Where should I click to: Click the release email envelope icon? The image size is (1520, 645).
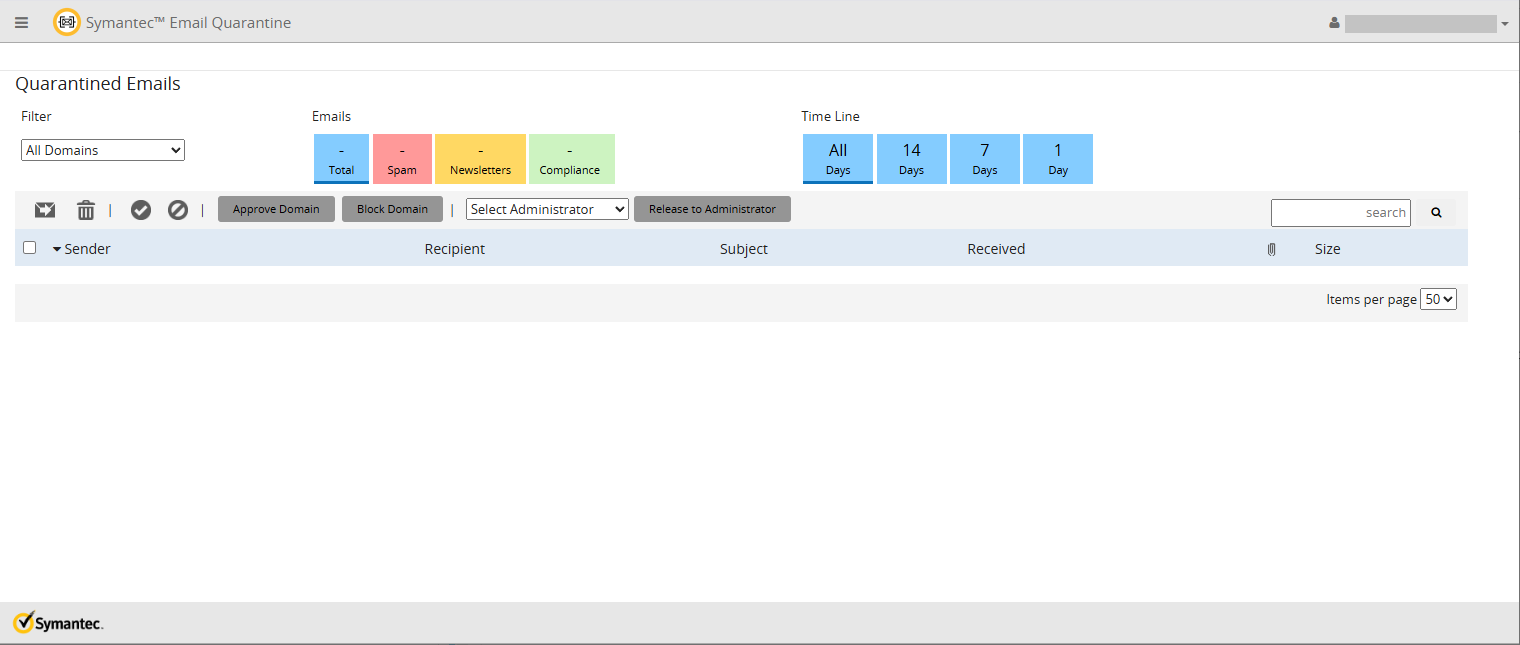pos(45,210)
